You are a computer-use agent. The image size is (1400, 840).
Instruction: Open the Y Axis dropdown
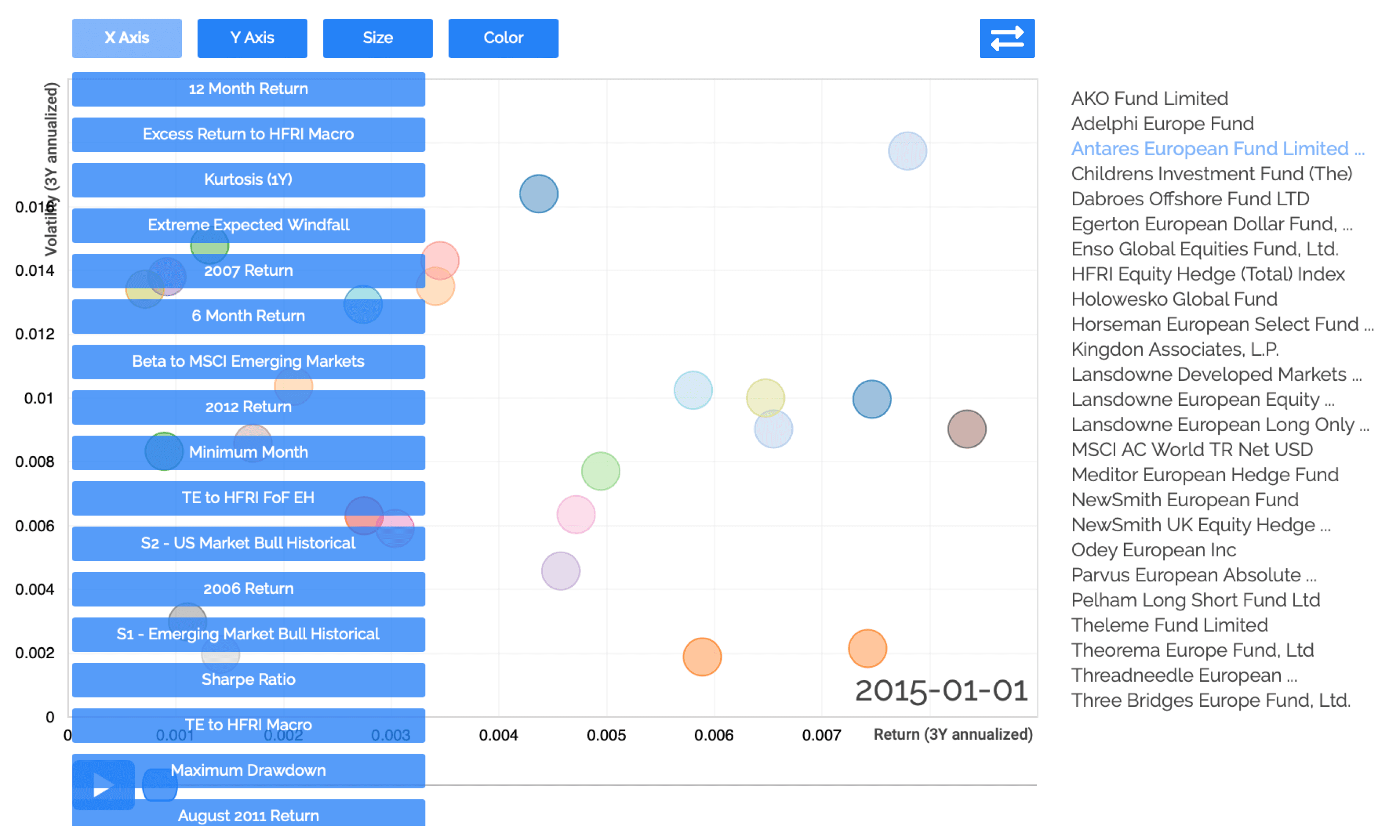(252, 38)
